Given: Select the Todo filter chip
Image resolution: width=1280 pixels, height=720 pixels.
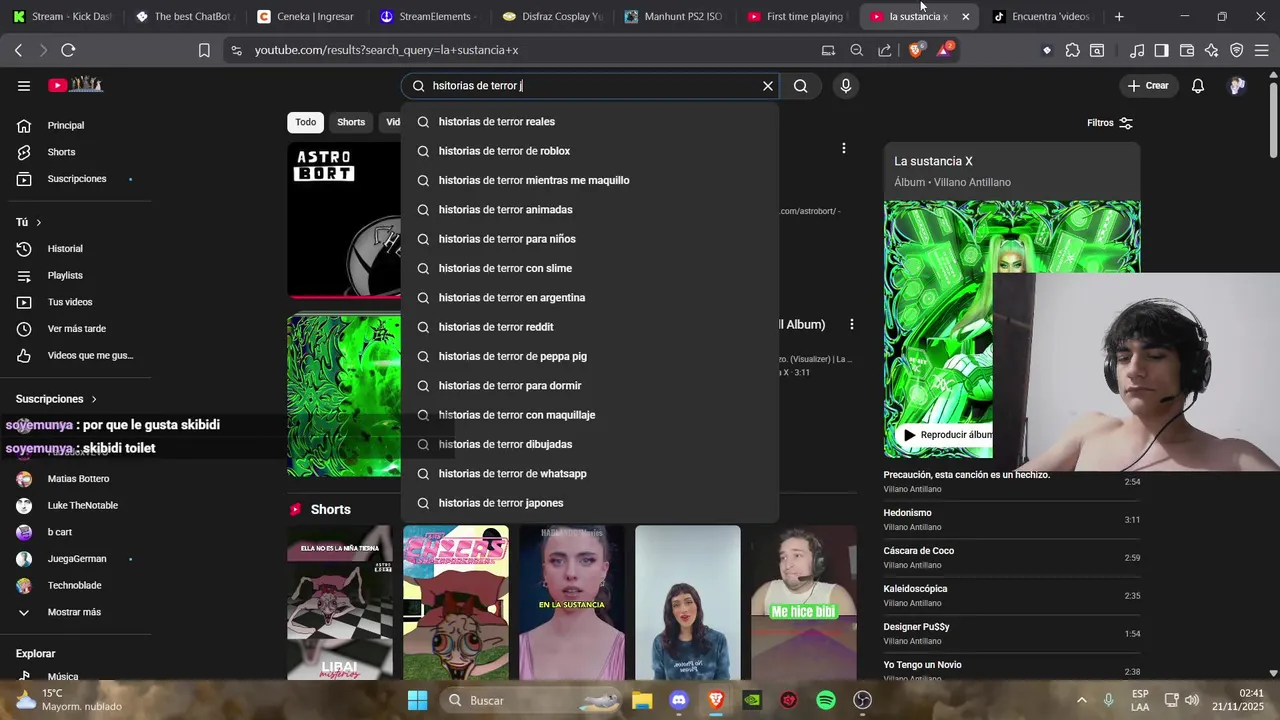Looking at the screenshot, I should [306, 122].
